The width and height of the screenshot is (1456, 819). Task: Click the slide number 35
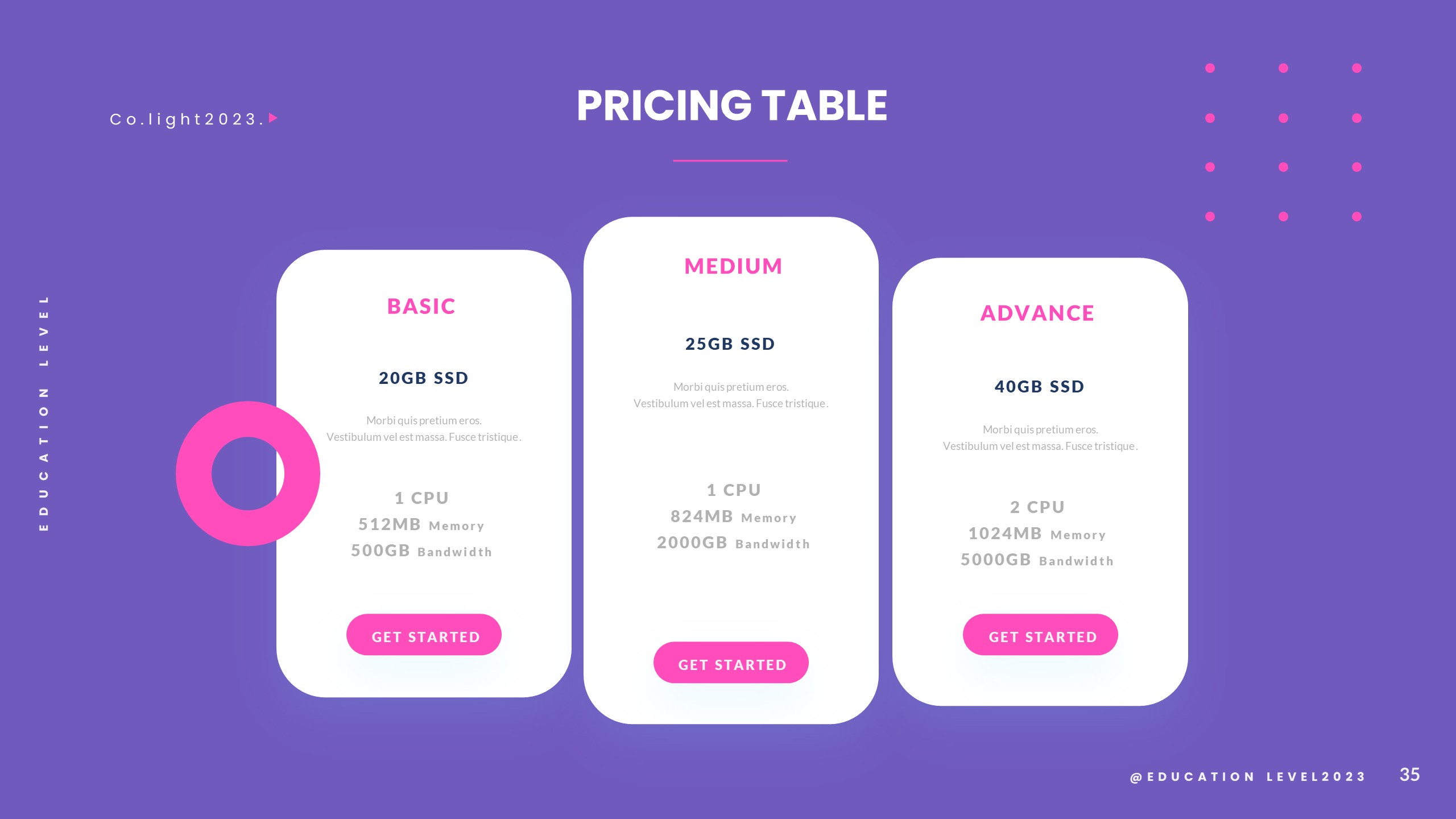pos(1409,775)
